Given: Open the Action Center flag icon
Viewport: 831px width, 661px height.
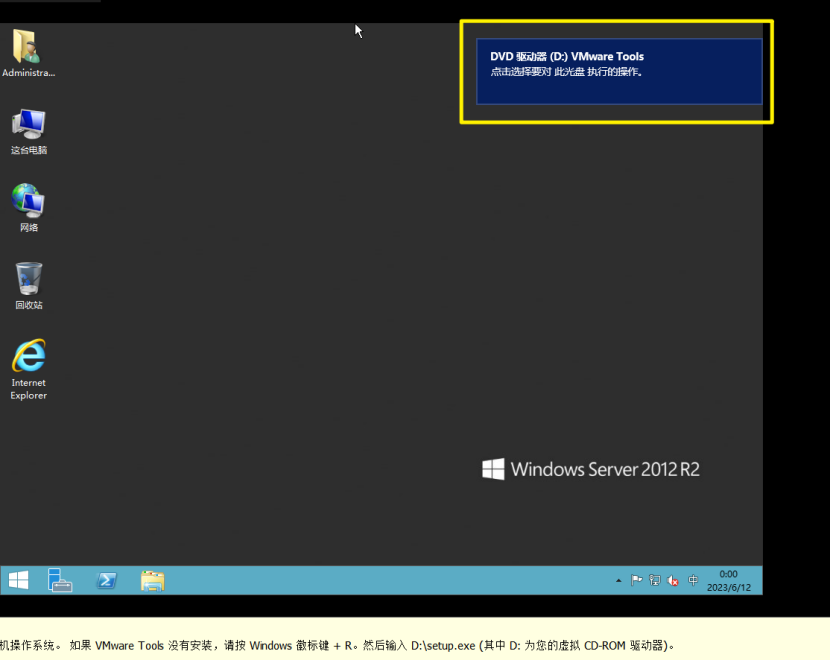Looking at the screenshot, I should point(636,580).
